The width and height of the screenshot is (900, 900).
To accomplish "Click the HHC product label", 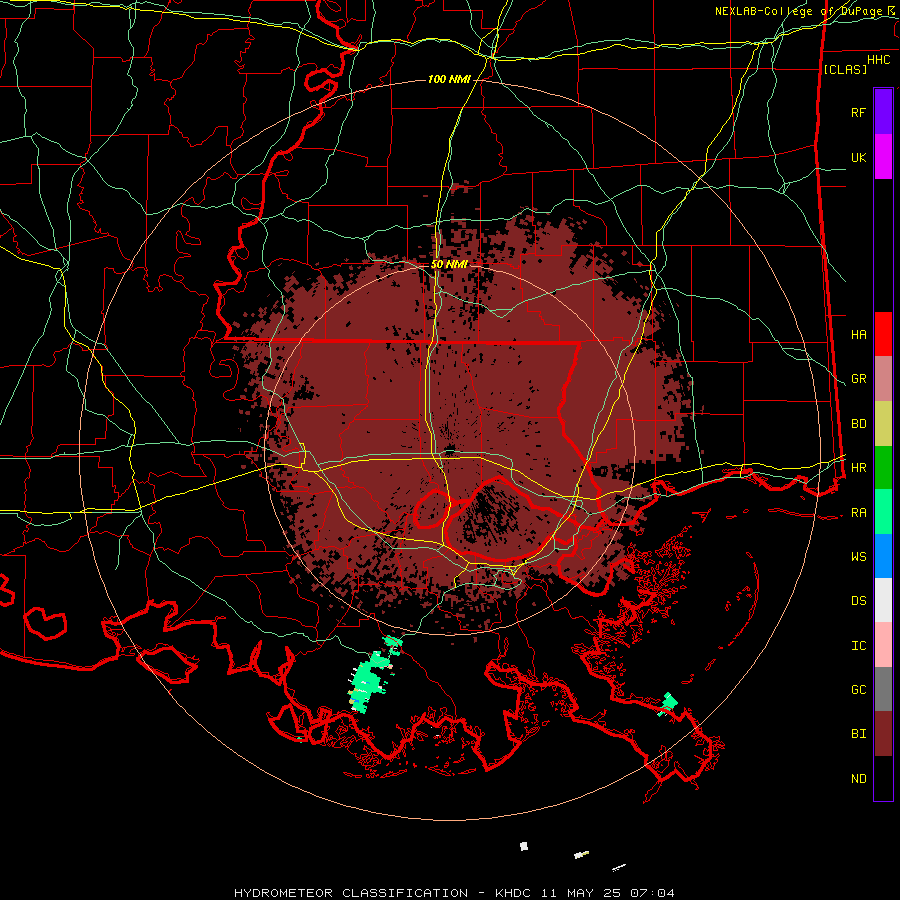I will [878, 60].
